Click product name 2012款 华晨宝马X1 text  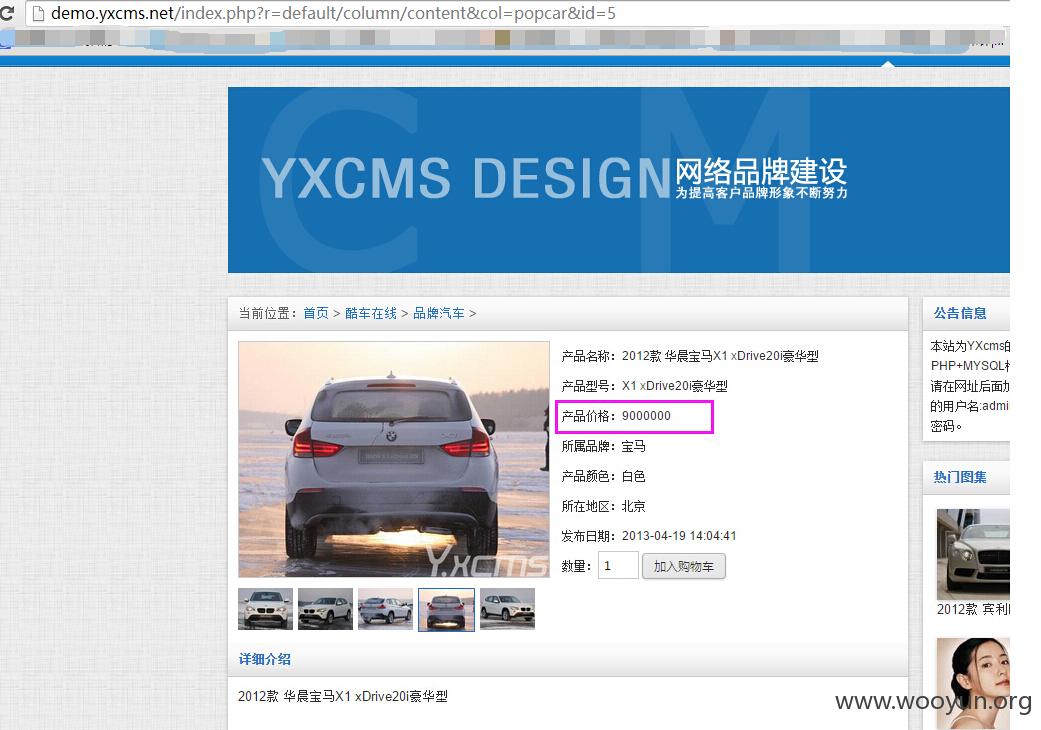pos(720,356)
